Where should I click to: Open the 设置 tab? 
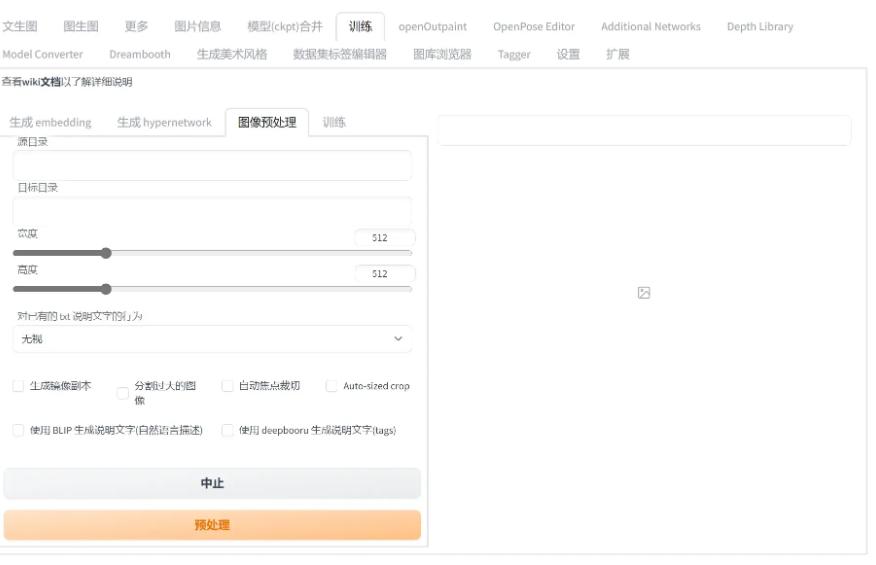[x=568, y=54]
